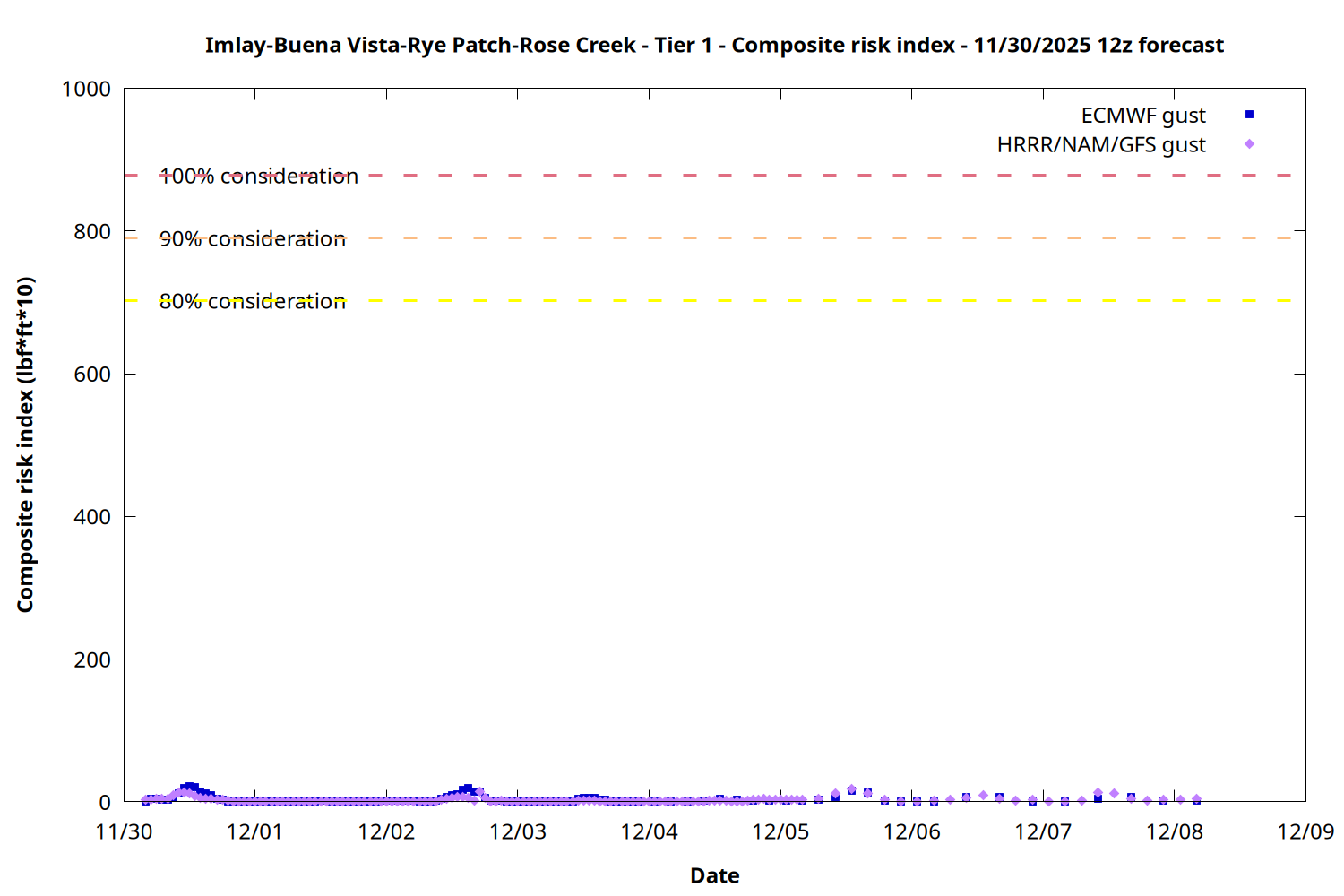
Task: Click the Composite risk index y-axis label
Action: tap(25, 444)
